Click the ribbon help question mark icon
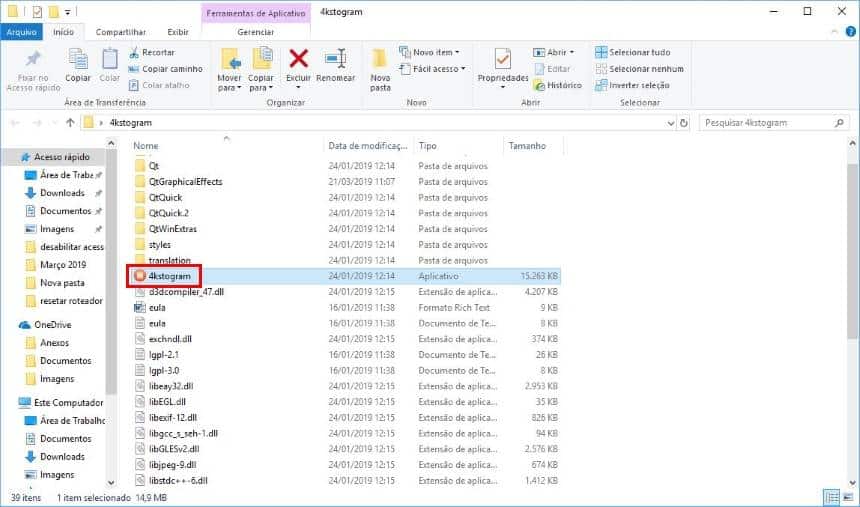 [x=850, y=32]
